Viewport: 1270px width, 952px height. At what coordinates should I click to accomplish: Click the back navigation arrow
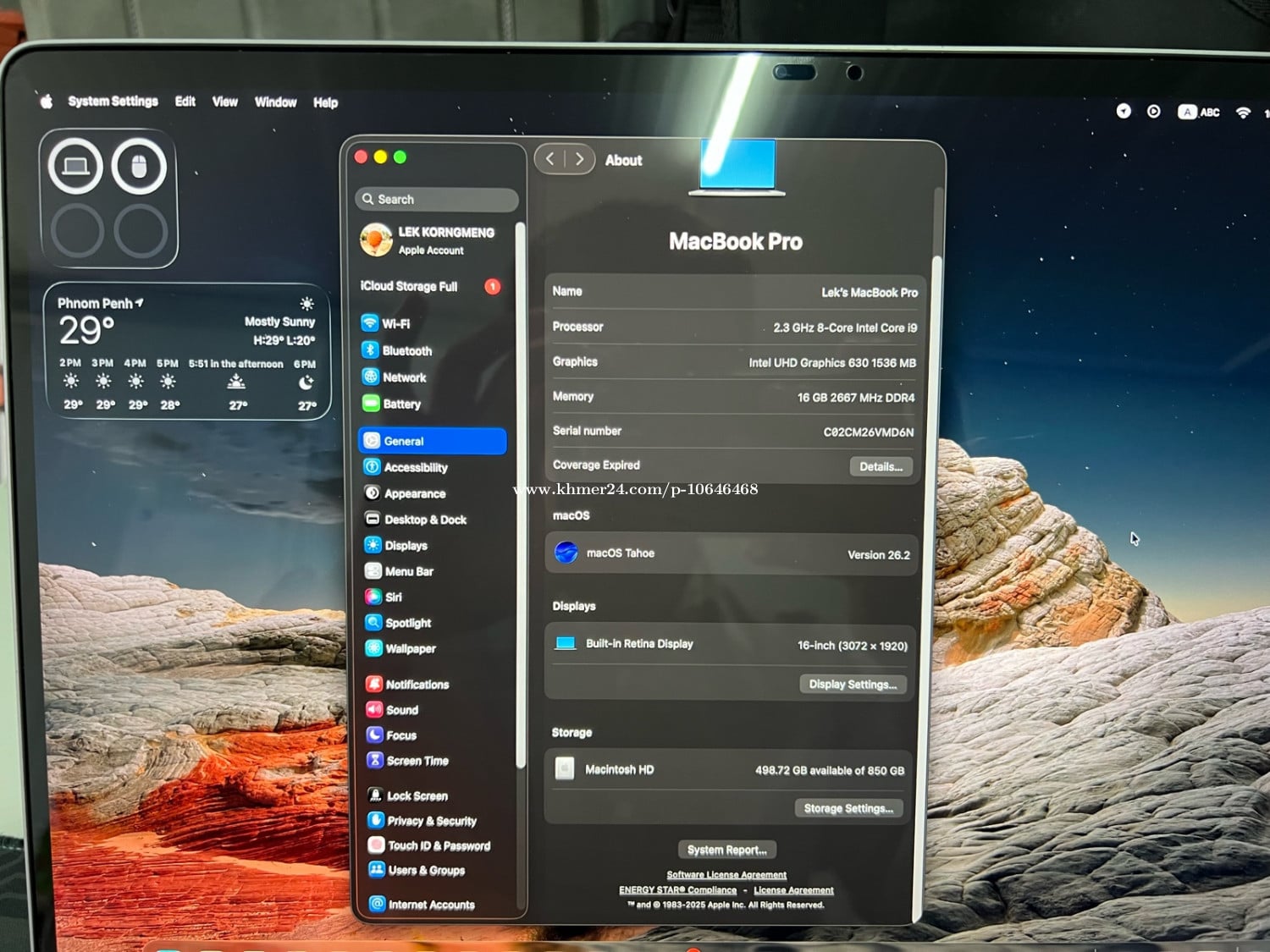(550, 159)
